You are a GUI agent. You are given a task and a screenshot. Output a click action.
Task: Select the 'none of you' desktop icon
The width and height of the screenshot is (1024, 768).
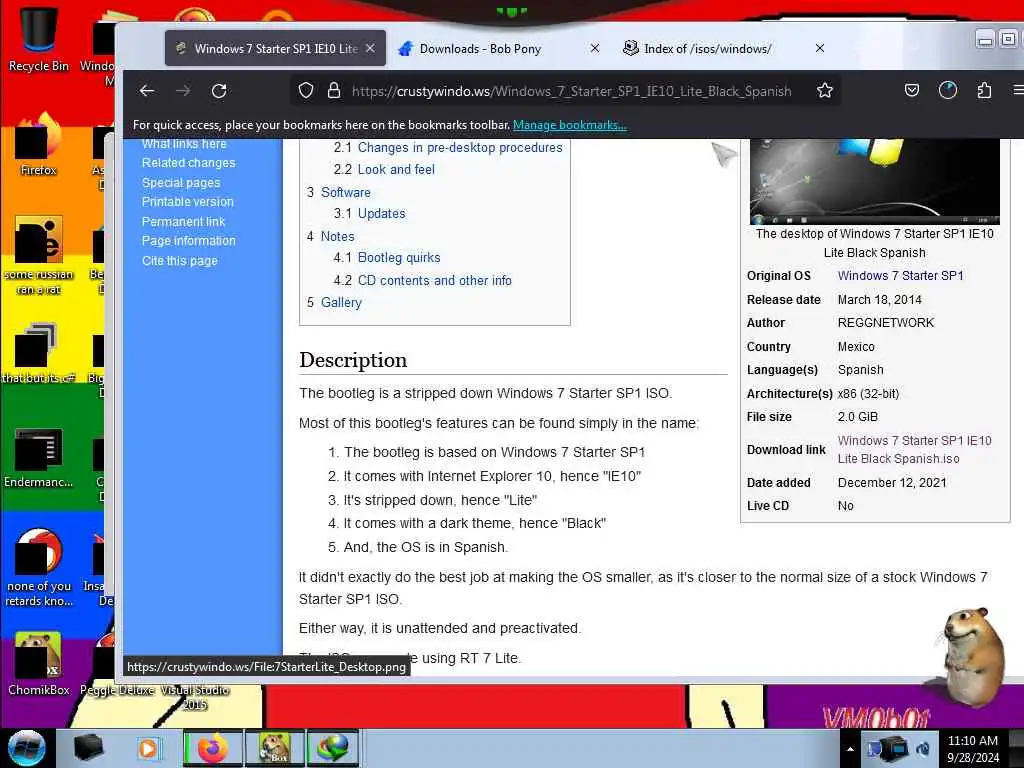[38, 567]
